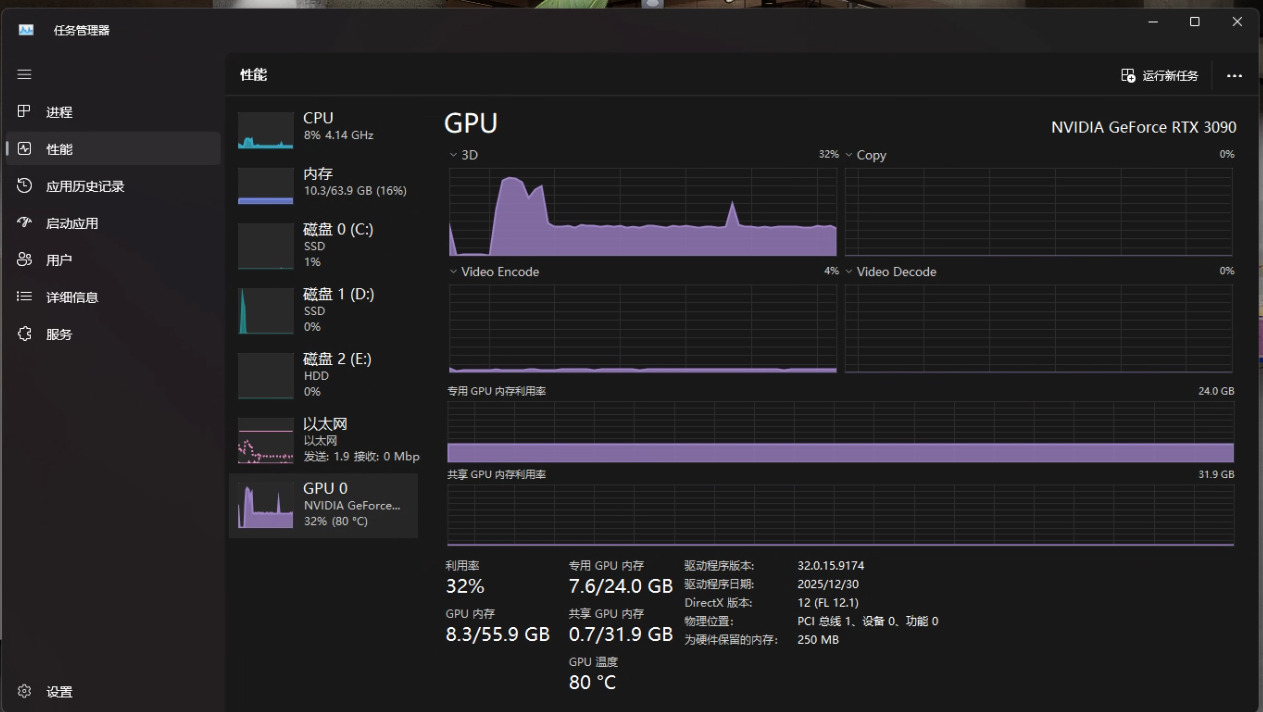Viewport: 1263px width, 712px height.
Task: Toggle the hamburger navigation menu
Action: pos(24,75)
